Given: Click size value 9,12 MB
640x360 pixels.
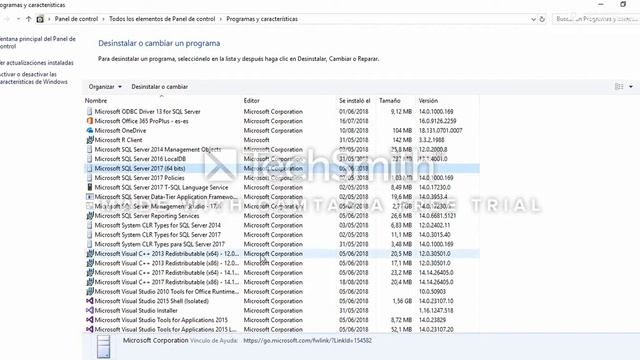Looking at the screenshot, I should click(401, 111).
